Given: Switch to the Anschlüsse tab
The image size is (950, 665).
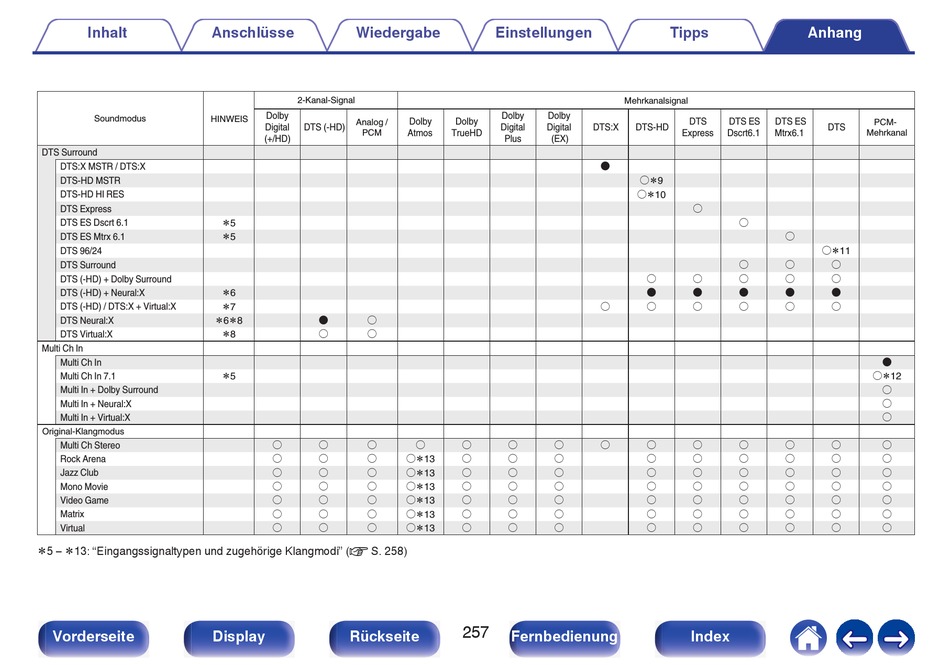Looking at the screenshot, I should pos(253,33).
